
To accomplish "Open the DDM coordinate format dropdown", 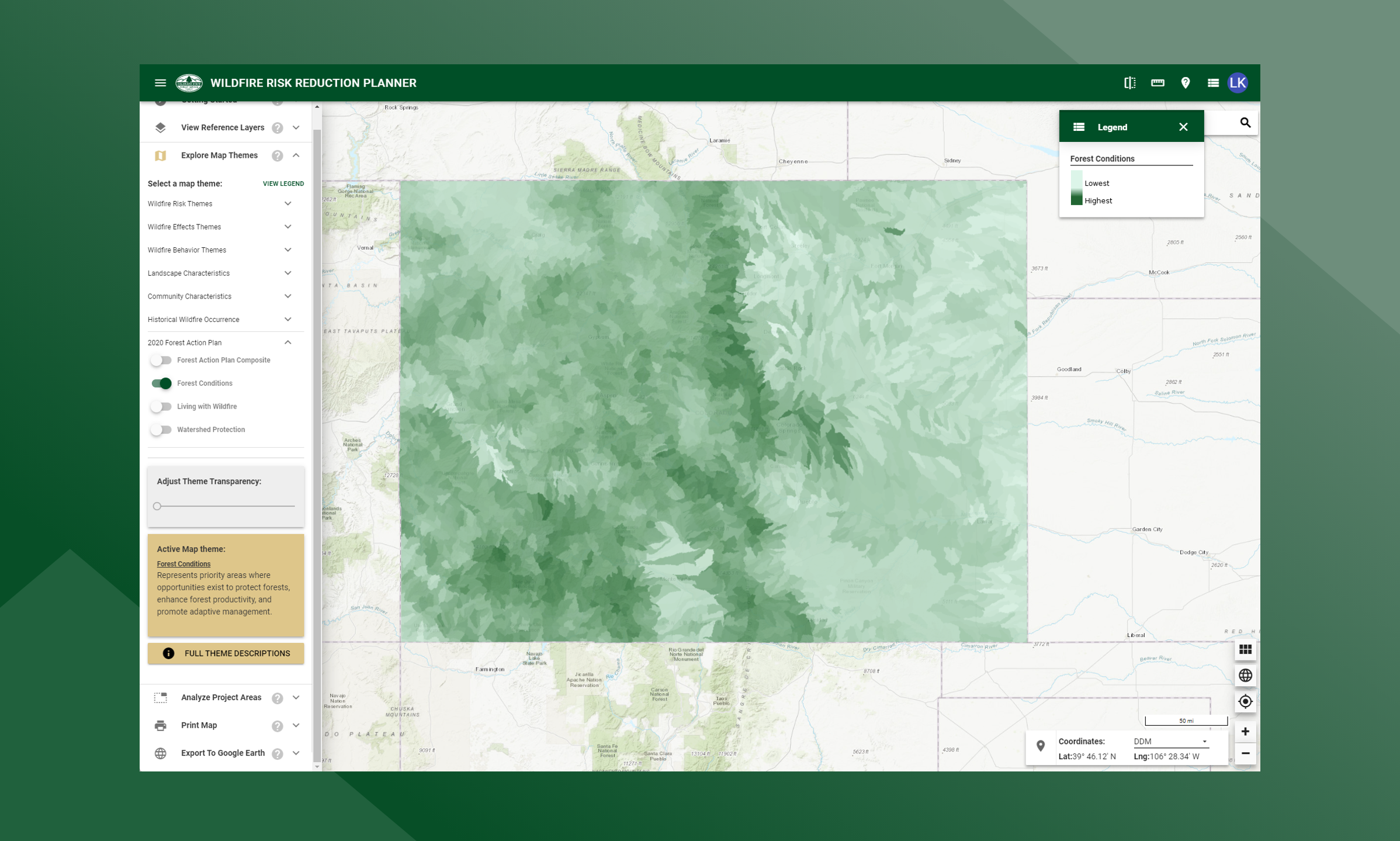I will pyautogui.click(x=1170, y=742).
